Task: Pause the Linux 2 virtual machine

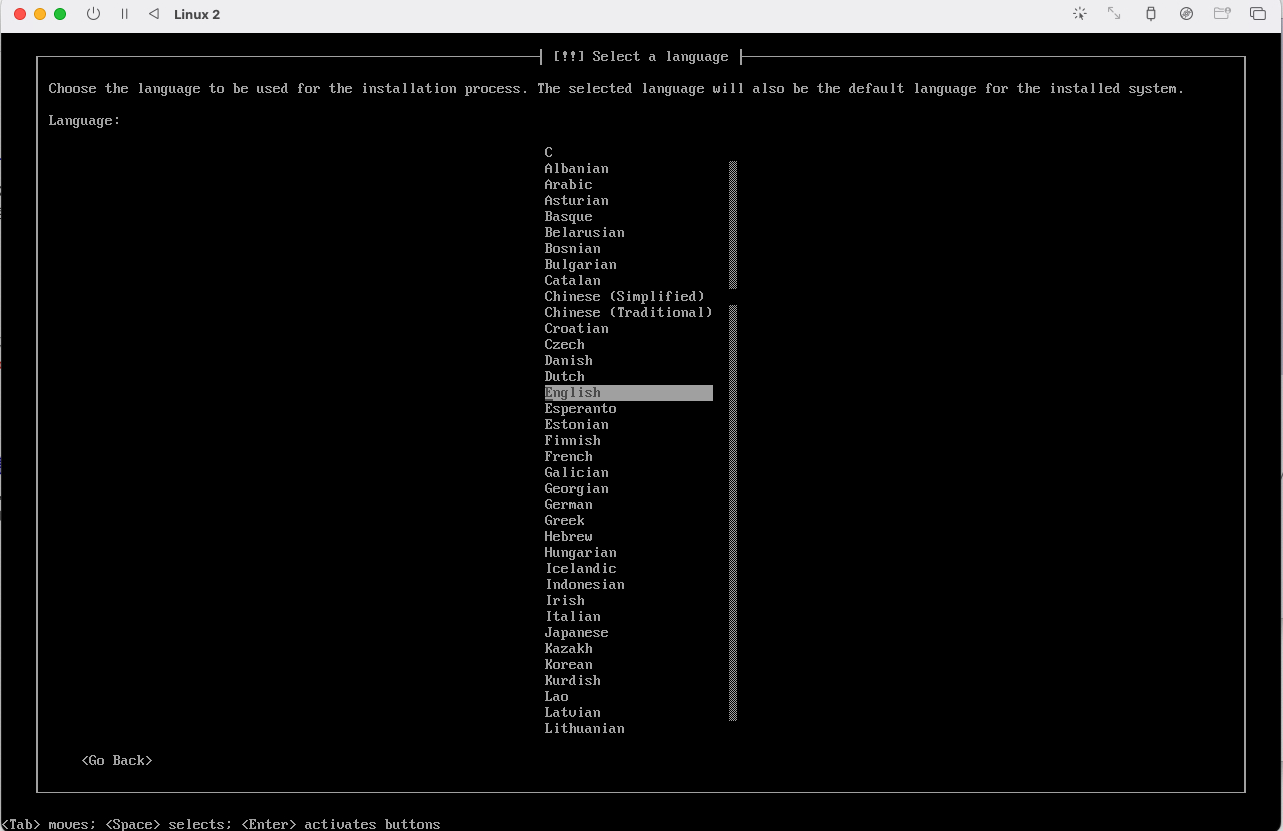Action: click(124, 14)
